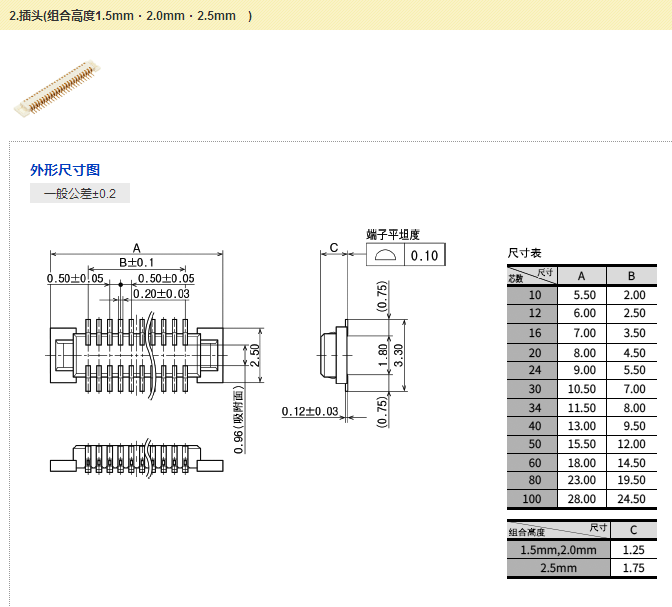Image resolution: width=672 pixels, height=607 pixels.
Task: Select column header B in dimension table
Action: [634, 276]
